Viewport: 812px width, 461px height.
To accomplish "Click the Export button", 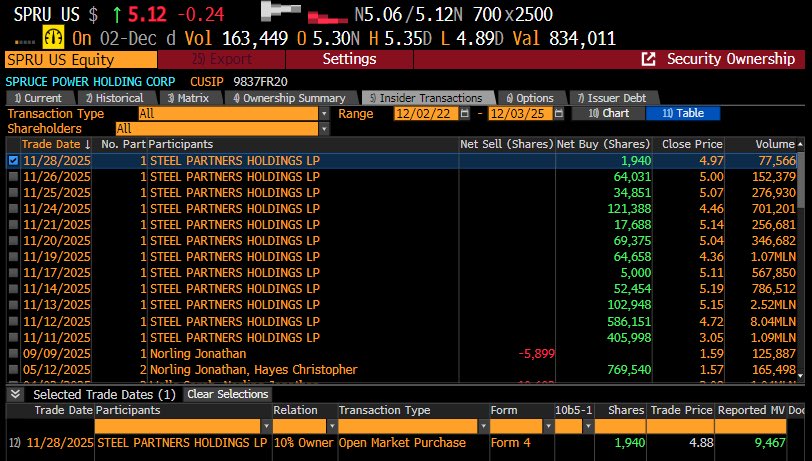I will (x=222, y=59).
